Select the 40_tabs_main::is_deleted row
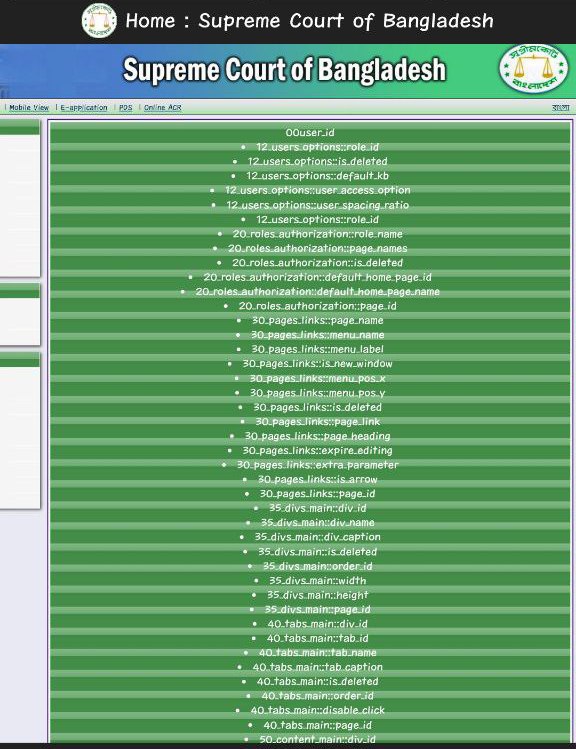This screenshot has width=576, height=749. click(318, 681)
